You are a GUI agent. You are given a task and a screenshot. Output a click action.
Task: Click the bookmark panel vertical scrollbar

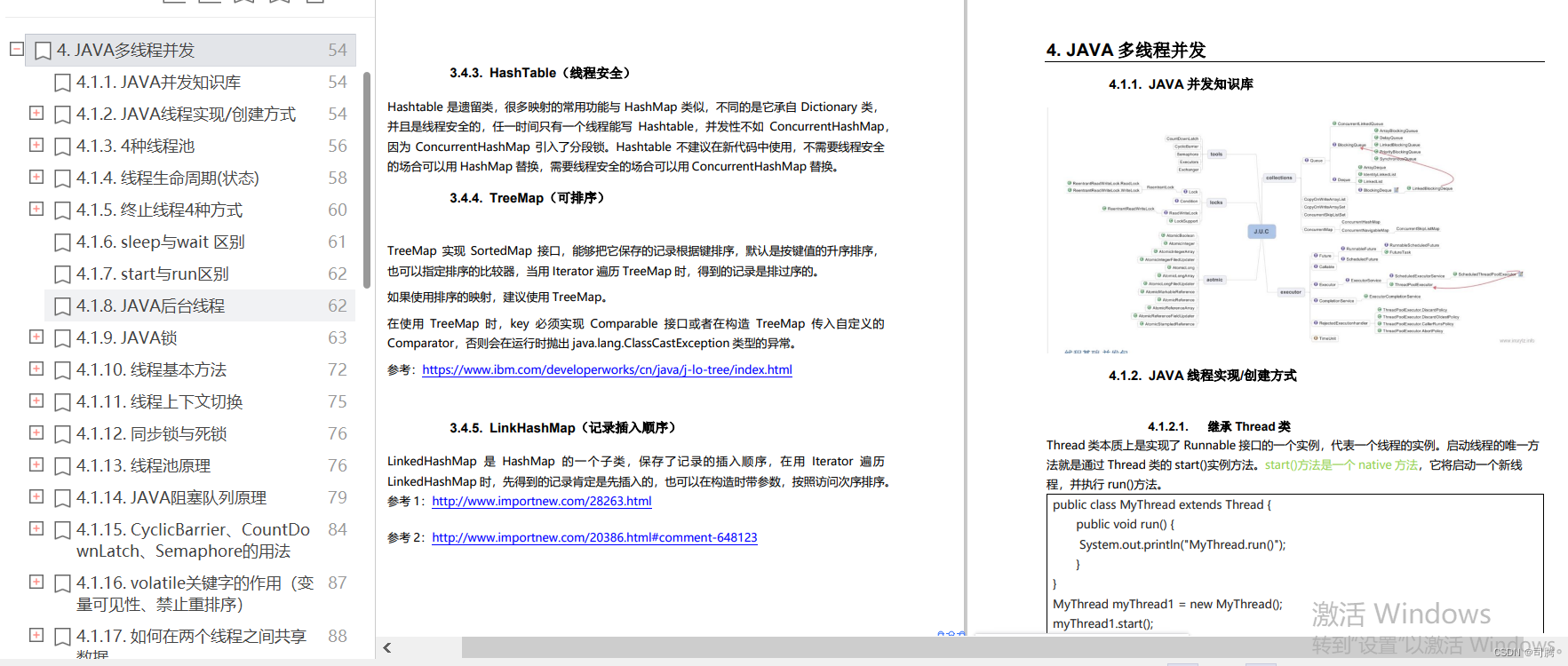367,180
